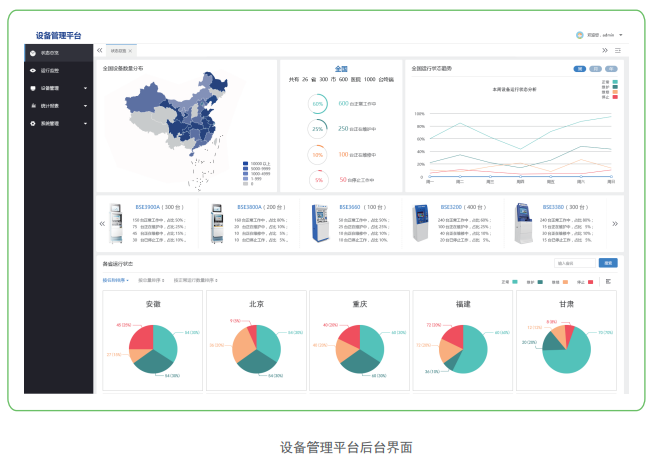Click the gear icon for 系统管理

(x=32, y=123)
